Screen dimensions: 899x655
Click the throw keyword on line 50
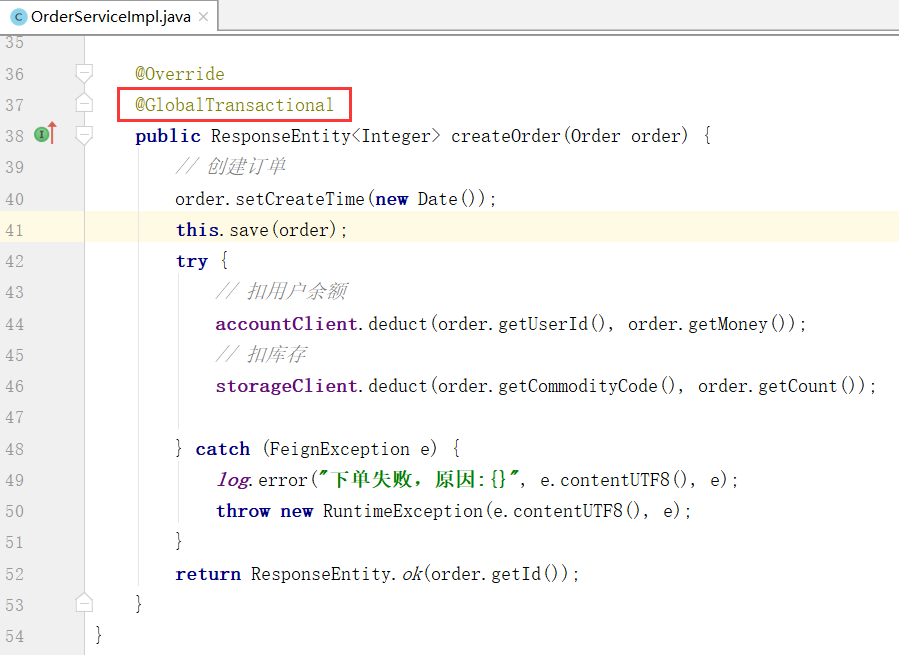(x=243, y=511)
